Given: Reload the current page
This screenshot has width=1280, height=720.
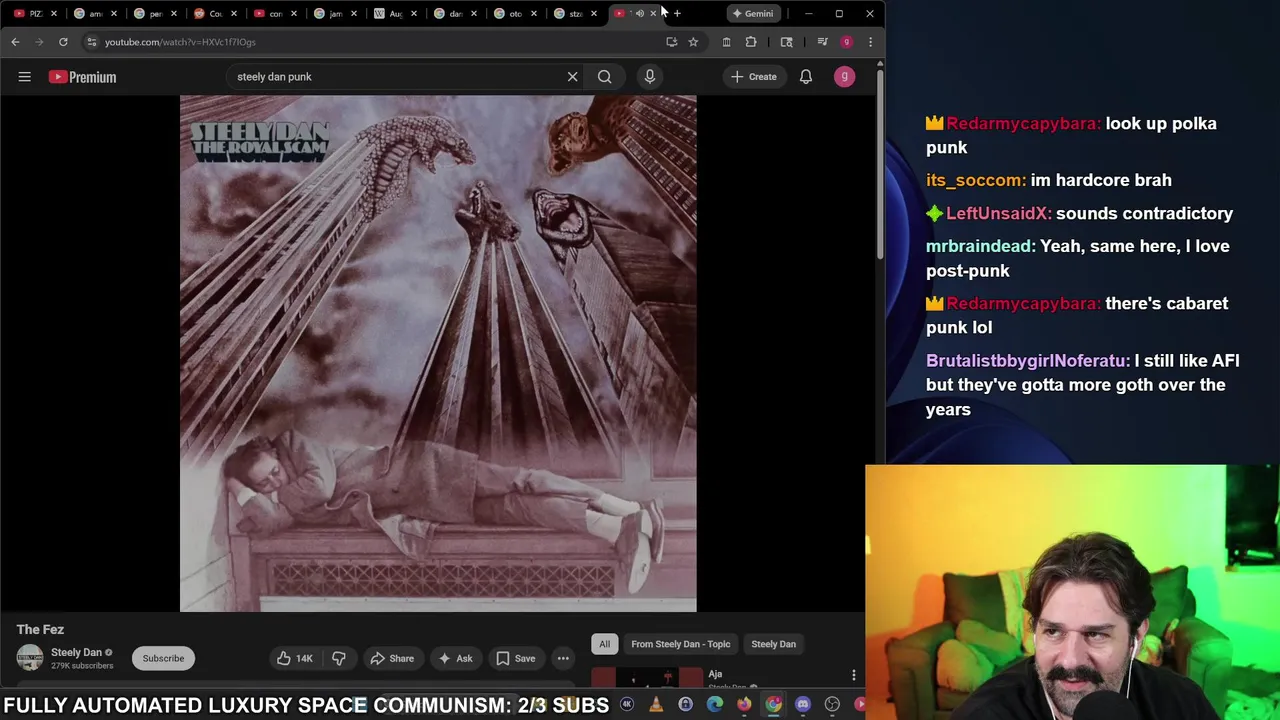Looking at the screenshot, I should 63,42.
